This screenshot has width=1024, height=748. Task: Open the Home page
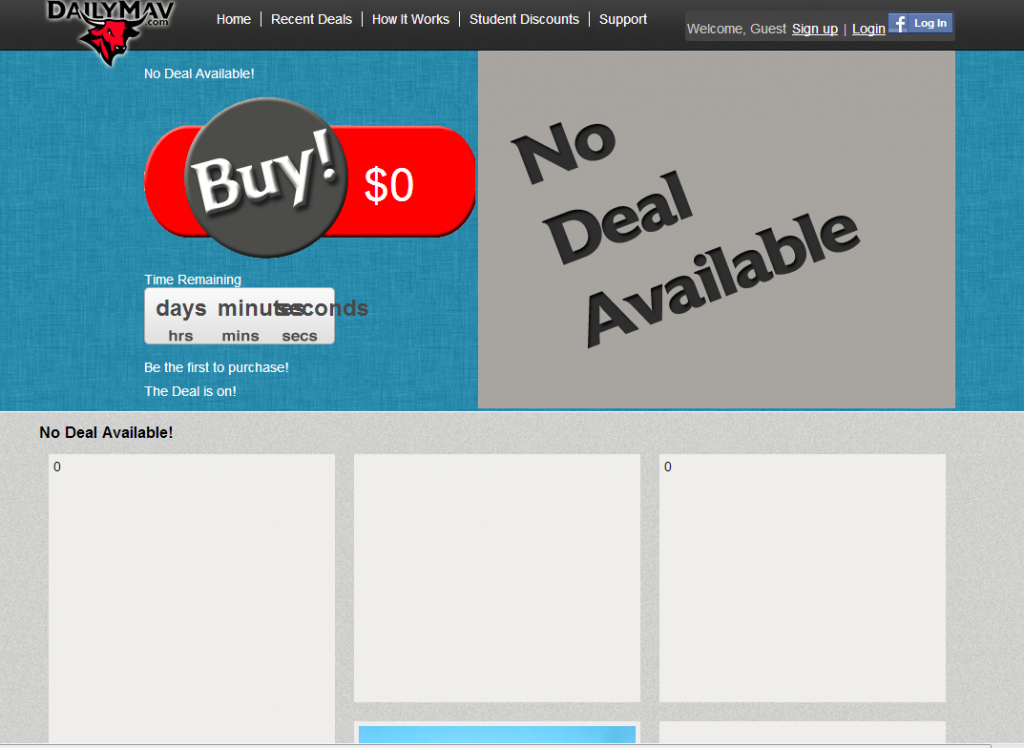(233, 19)
